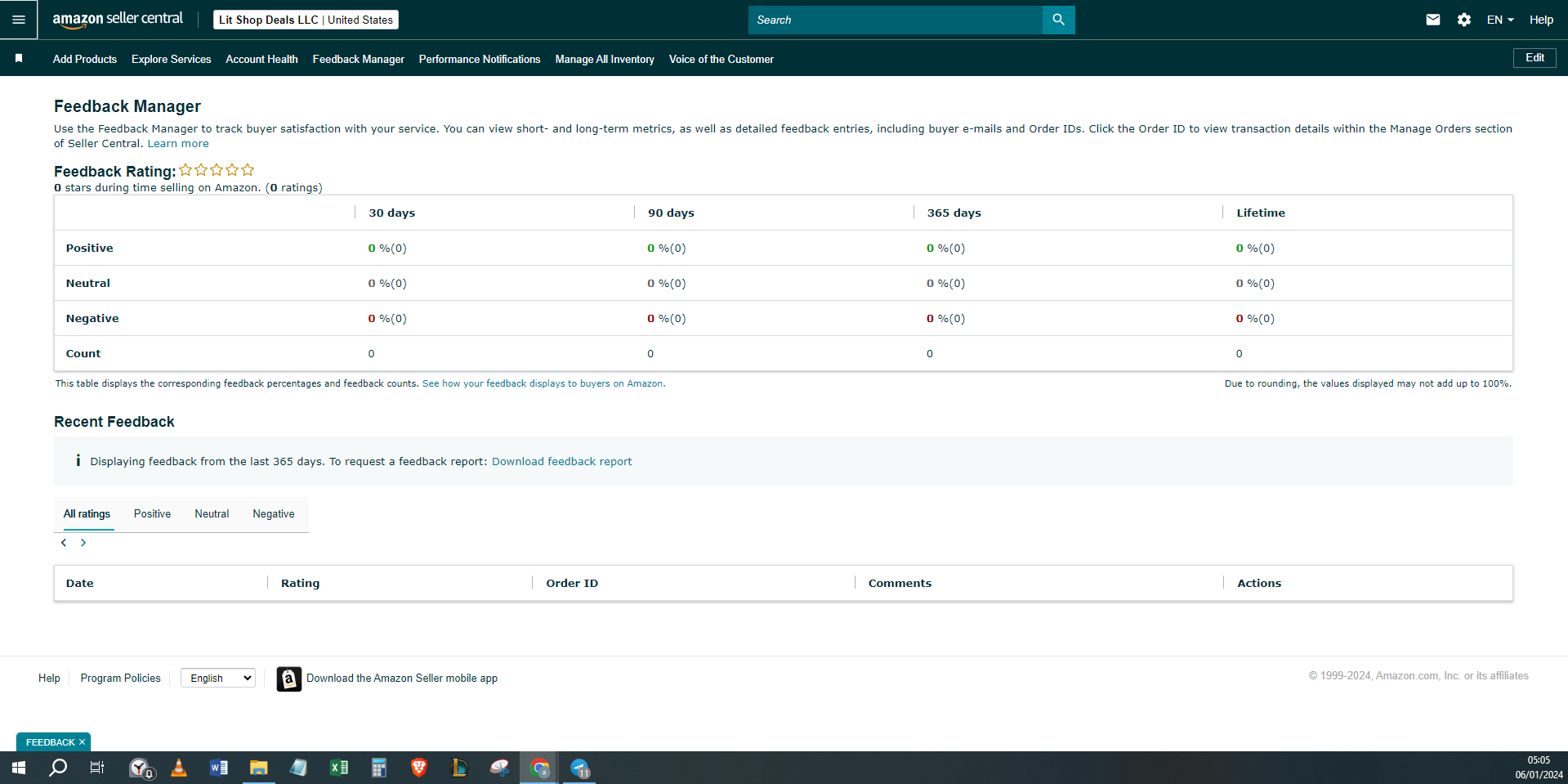
Task: Select the Negative feedback tab
Action: 274,514
